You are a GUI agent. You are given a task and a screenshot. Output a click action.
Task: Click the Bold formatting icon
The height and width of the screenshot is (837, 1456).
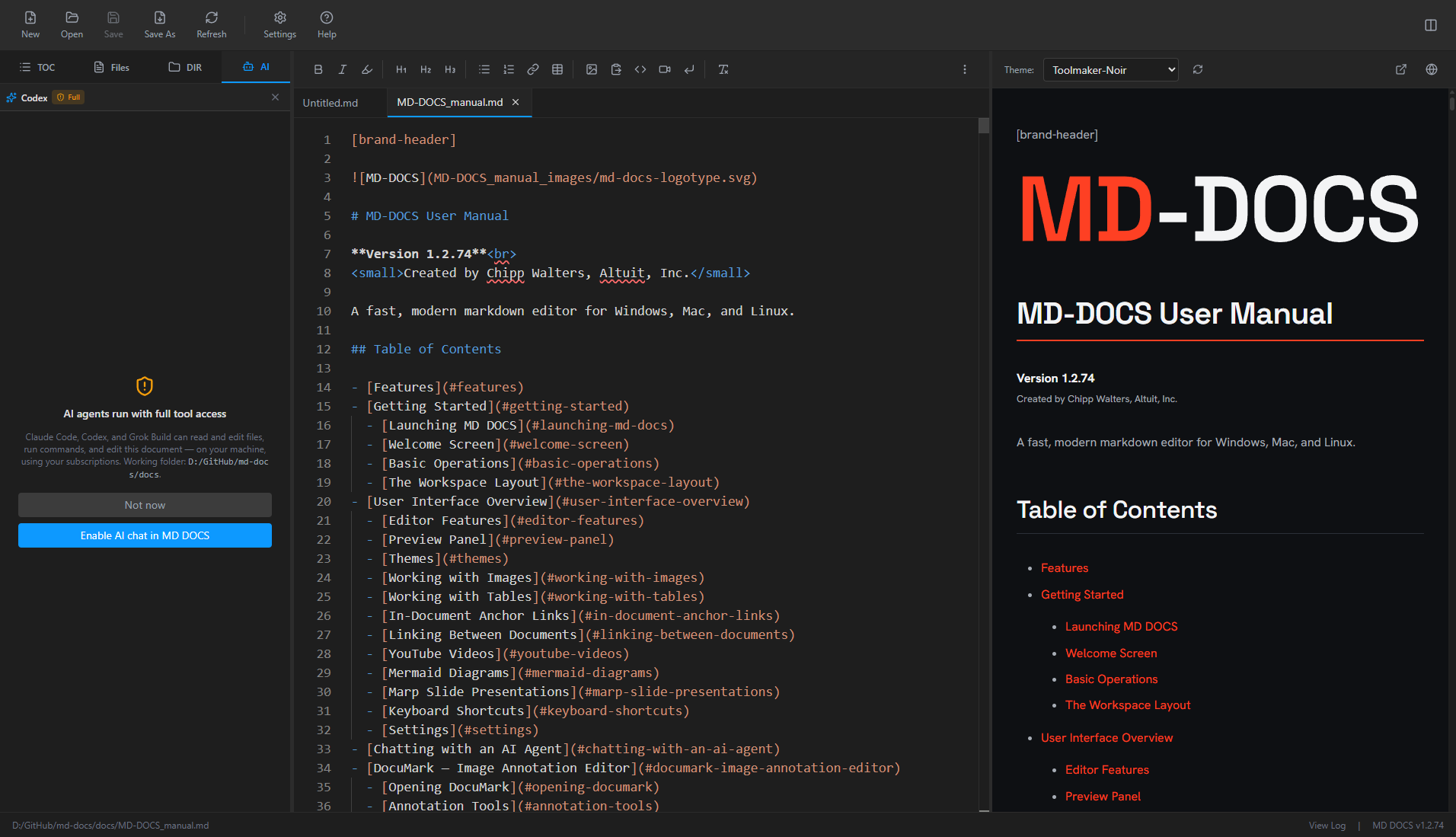[318, 69]
